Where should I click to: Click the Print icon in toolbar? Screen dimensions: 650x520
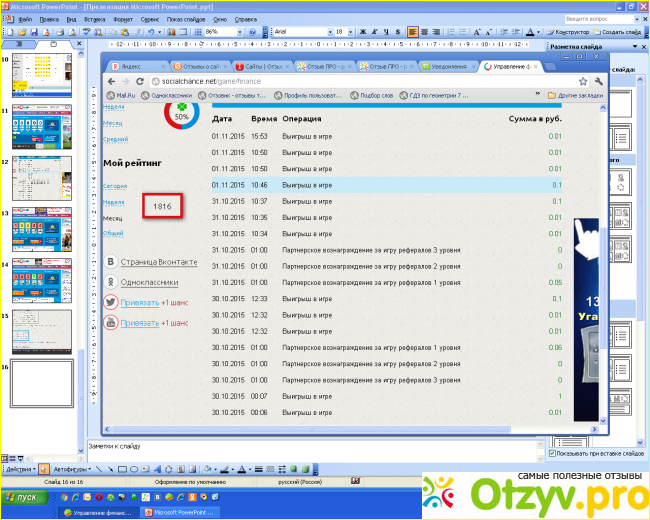pyautogui.click(x=60, y=32)
